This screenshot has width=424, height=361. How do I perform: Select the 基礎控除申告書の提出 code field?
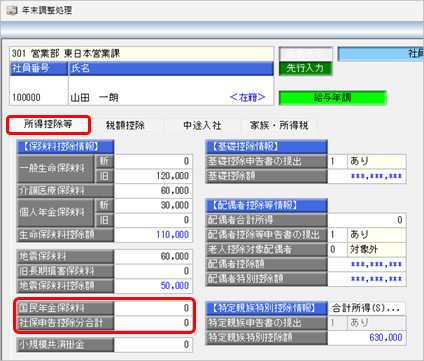tap(337, 161)
